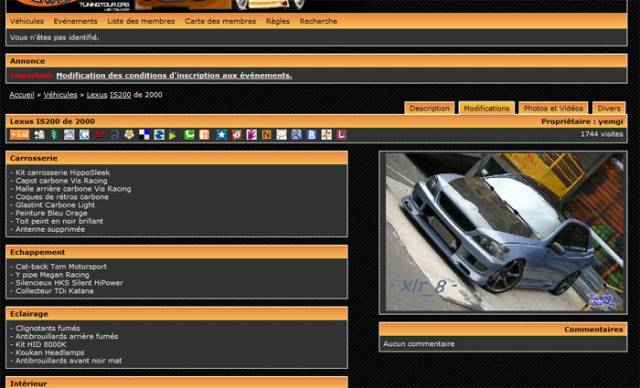Click the Commentaires section header

(503, 329)
